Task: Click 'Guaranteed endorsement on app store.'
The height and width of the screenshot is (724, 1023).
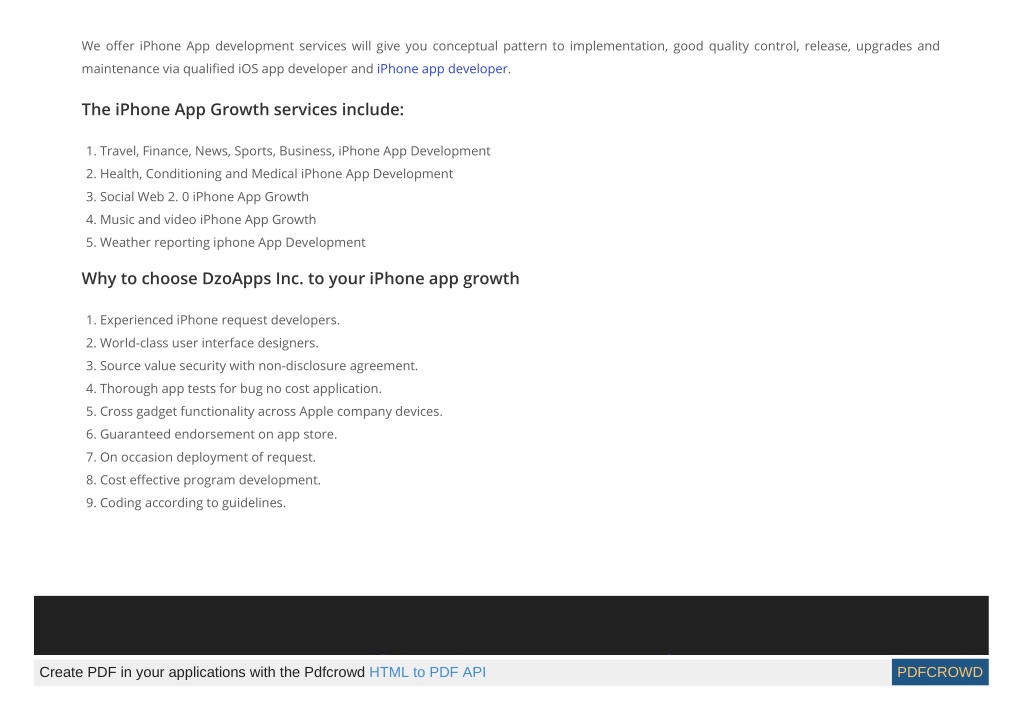Action: coord(219,434)
